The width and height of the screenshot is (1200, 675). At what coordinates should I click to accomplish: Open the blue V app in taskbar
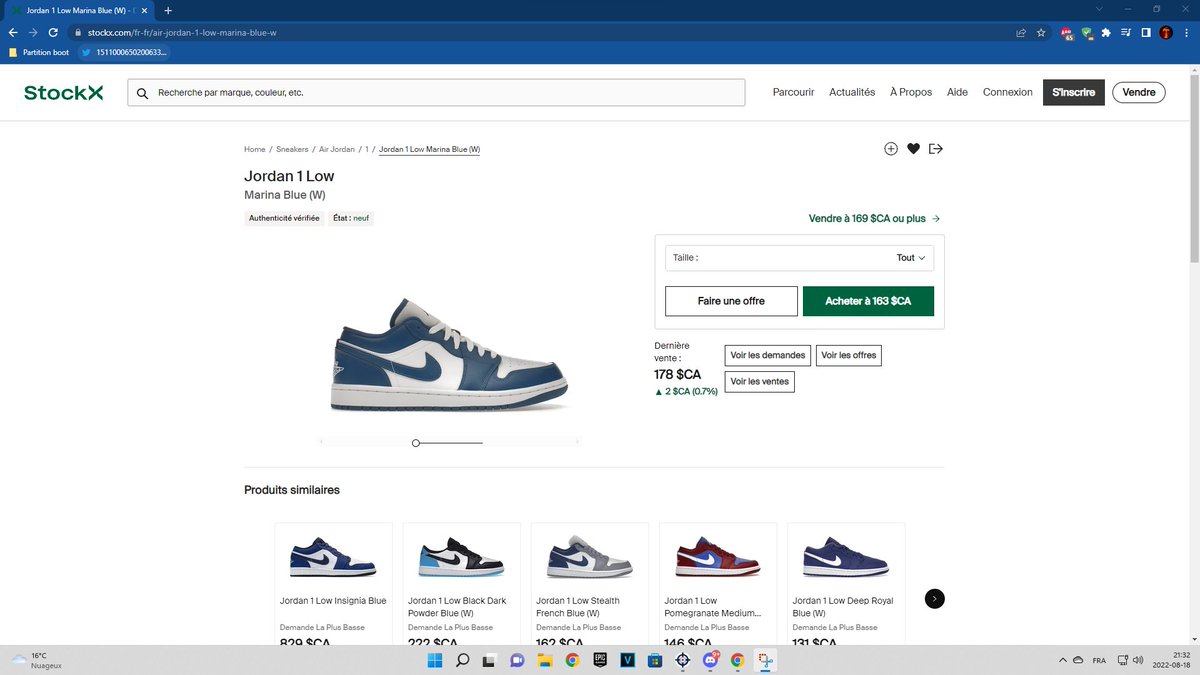click(x=628, y=660)
